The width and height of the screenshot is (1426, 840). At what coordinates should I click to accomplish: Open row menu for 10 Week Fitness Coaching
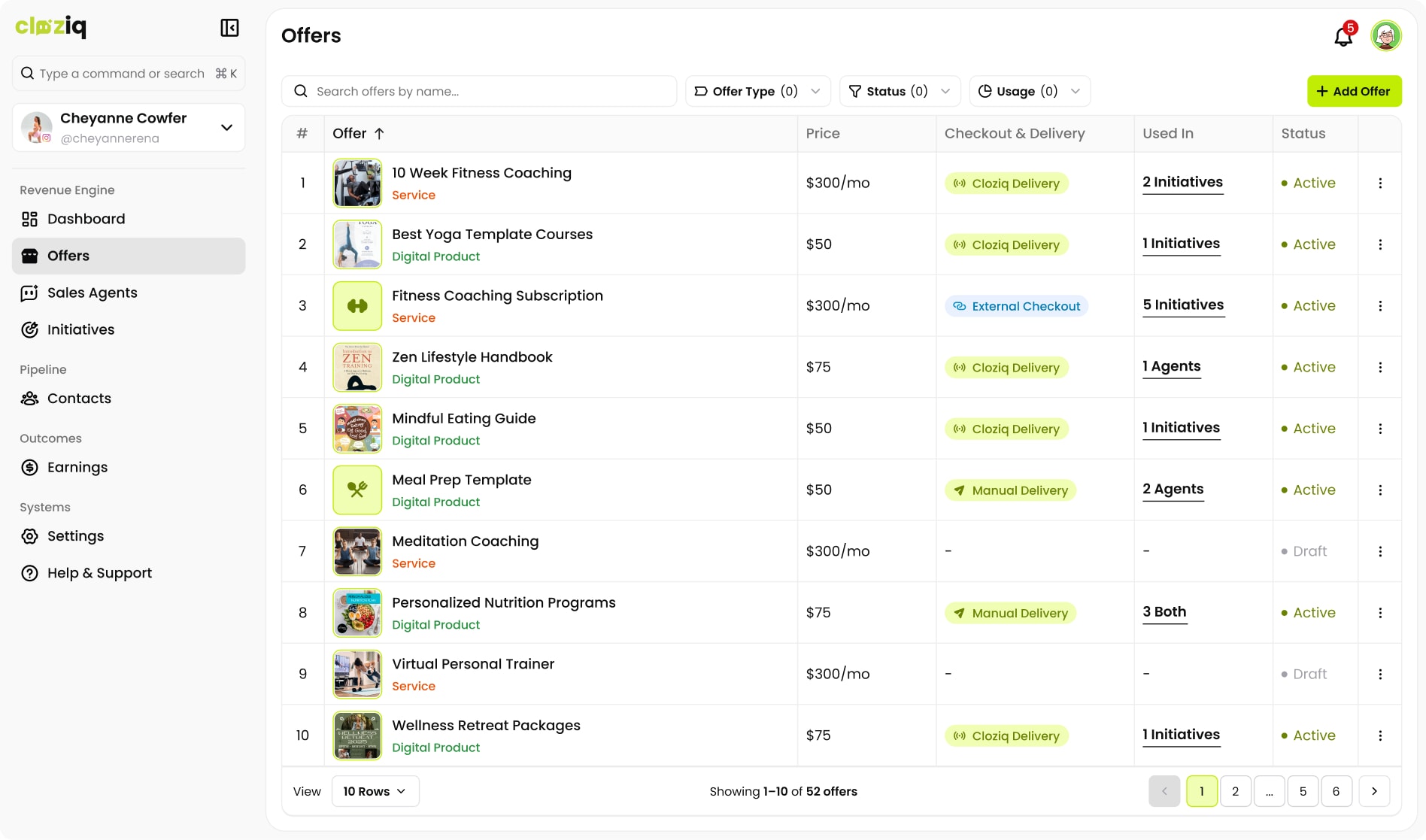(1380, 183)
